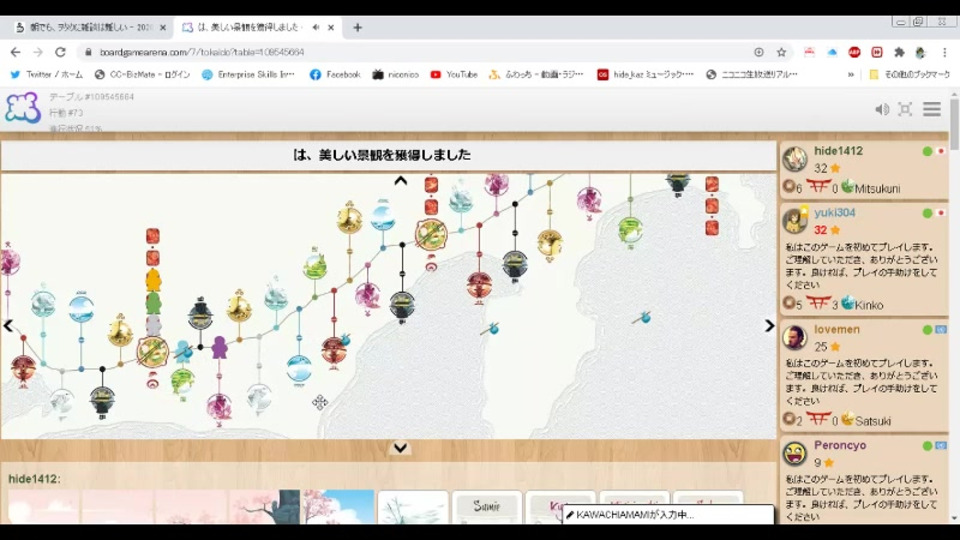The height and width of the screenshot is (540, 960).
Task: Open the YouTube bookmark
Action: 454,74
